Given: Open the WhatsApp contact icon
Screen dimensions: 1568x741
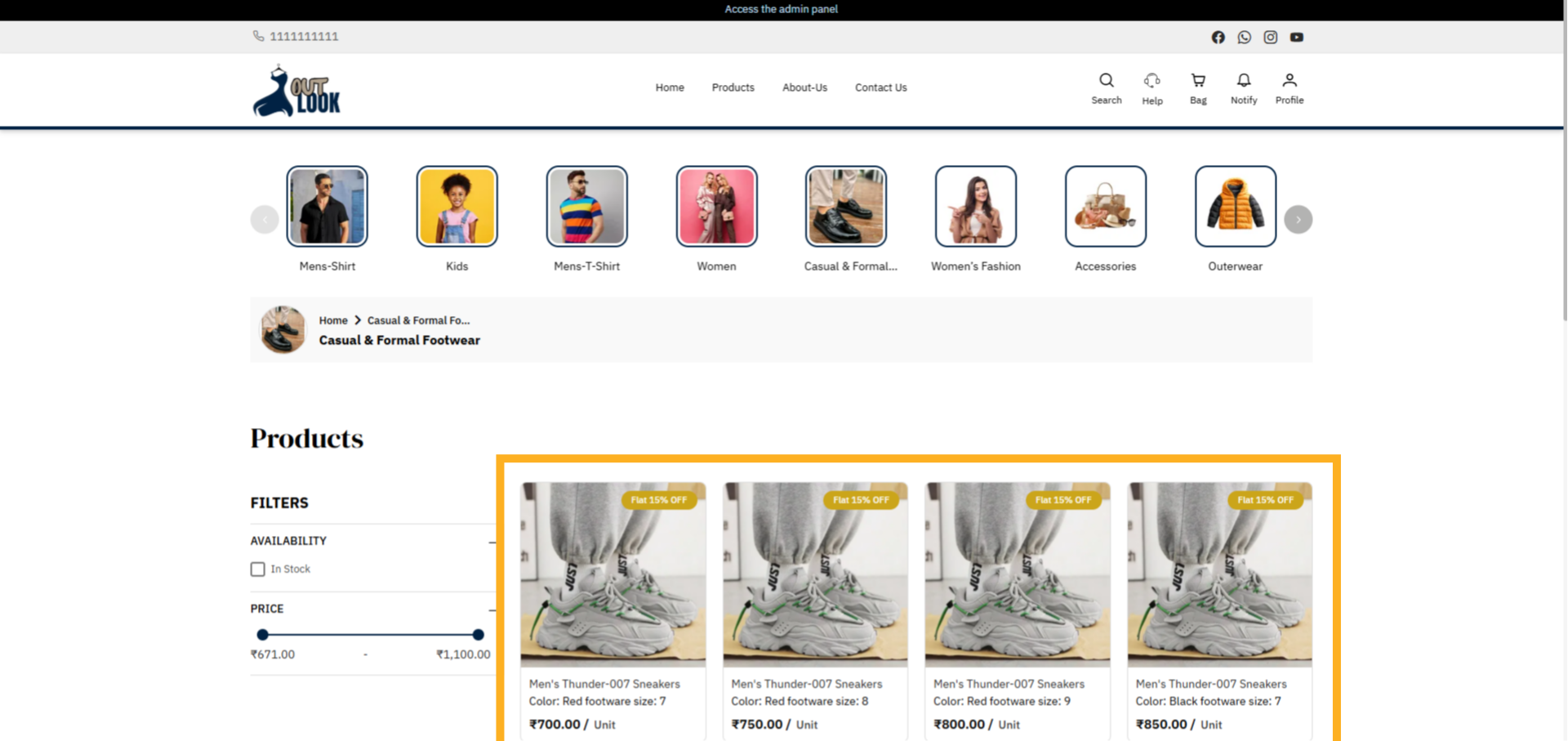Looking at the screenshot, I should click(x=1244, y=37).
